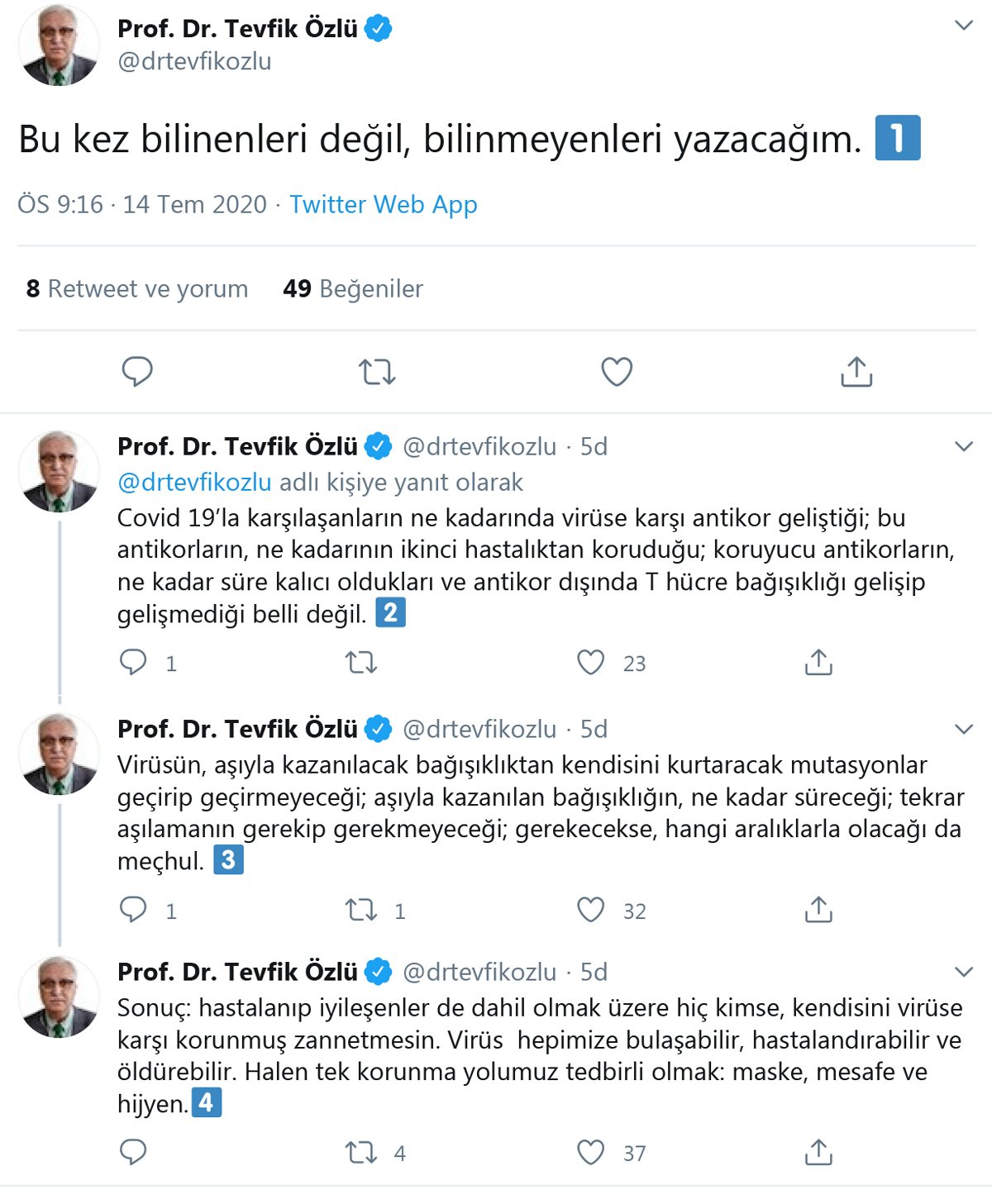992x1204 pixels.
Task: Open the main tweet author's profile photo
Action: point(58,46)
